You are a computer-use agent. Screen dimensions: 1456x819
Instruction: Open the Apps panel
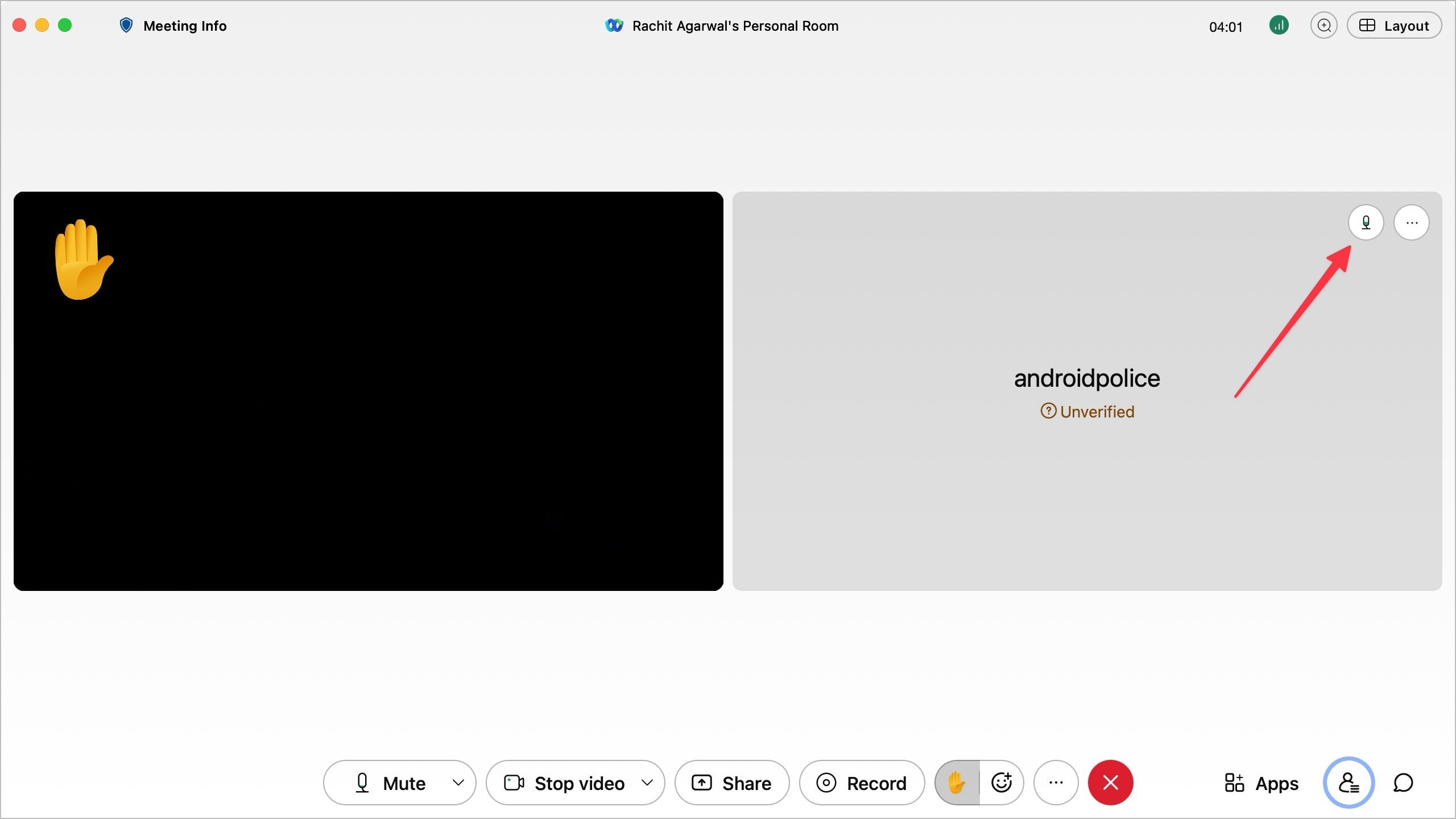click(1261, 783)
